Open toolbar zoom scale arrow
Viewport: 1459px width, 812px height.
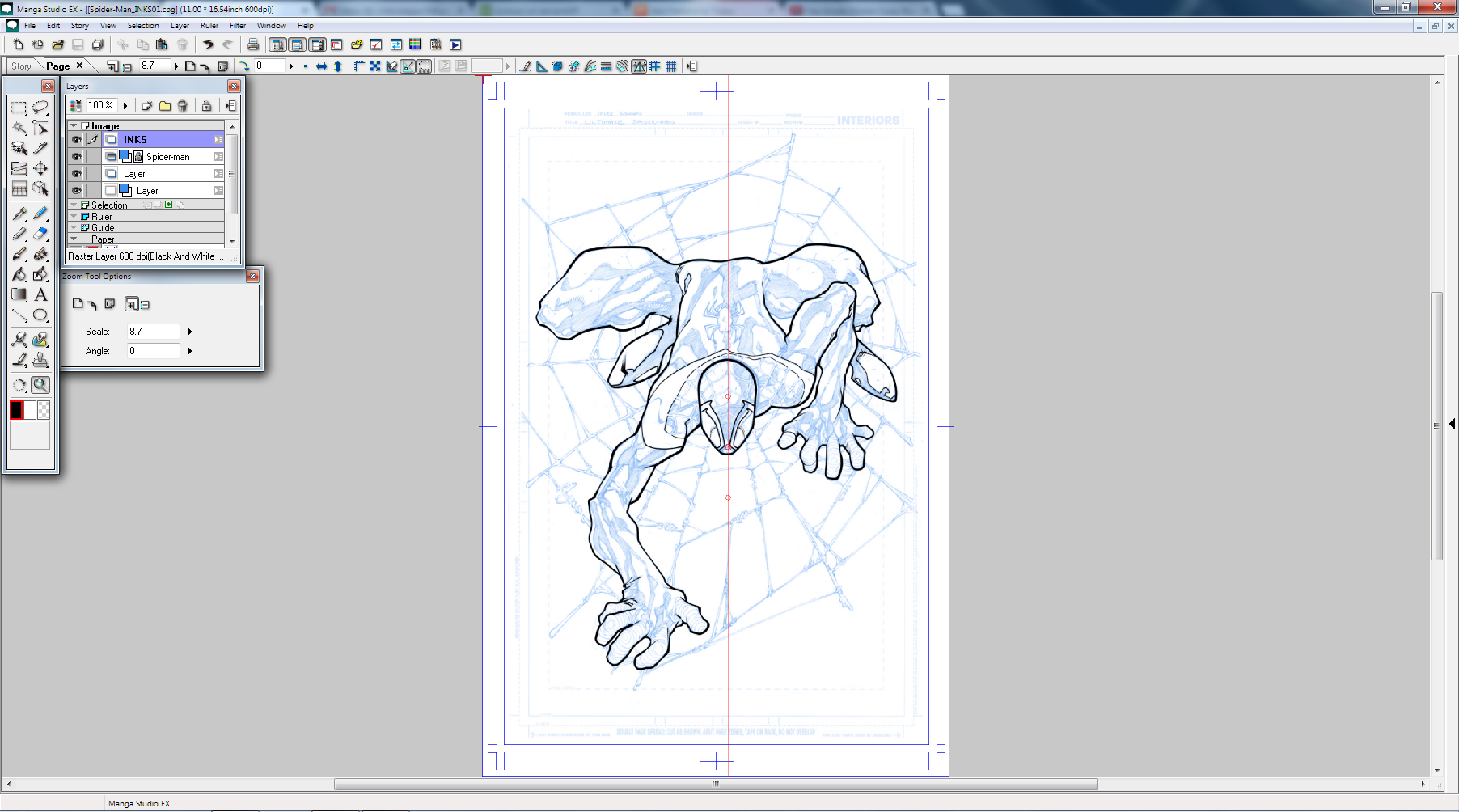coord(176,66)
